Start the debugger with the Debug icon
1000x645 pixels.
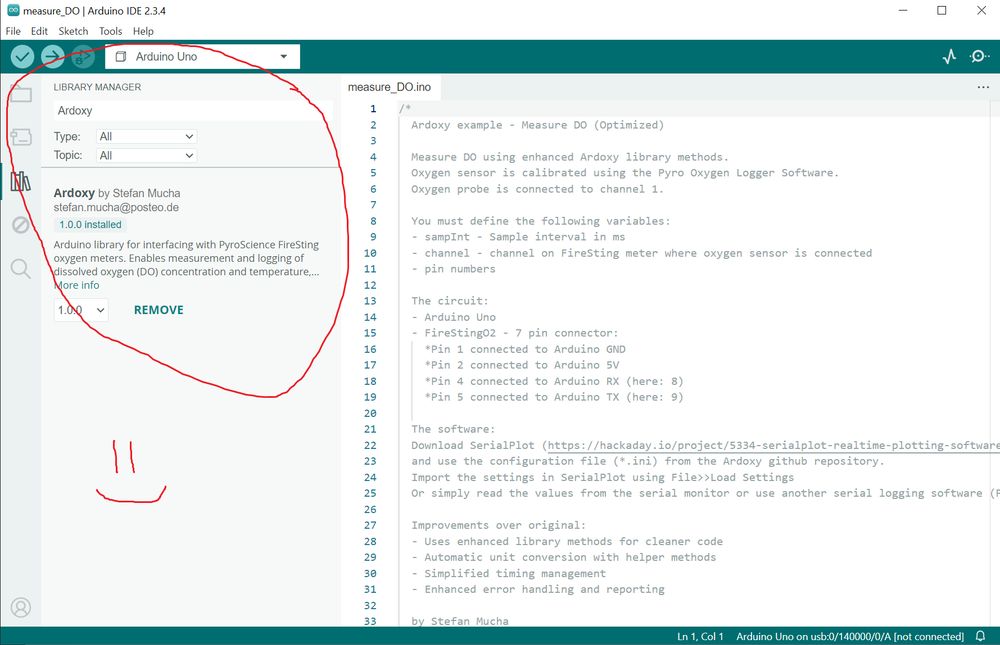(82, 57)
